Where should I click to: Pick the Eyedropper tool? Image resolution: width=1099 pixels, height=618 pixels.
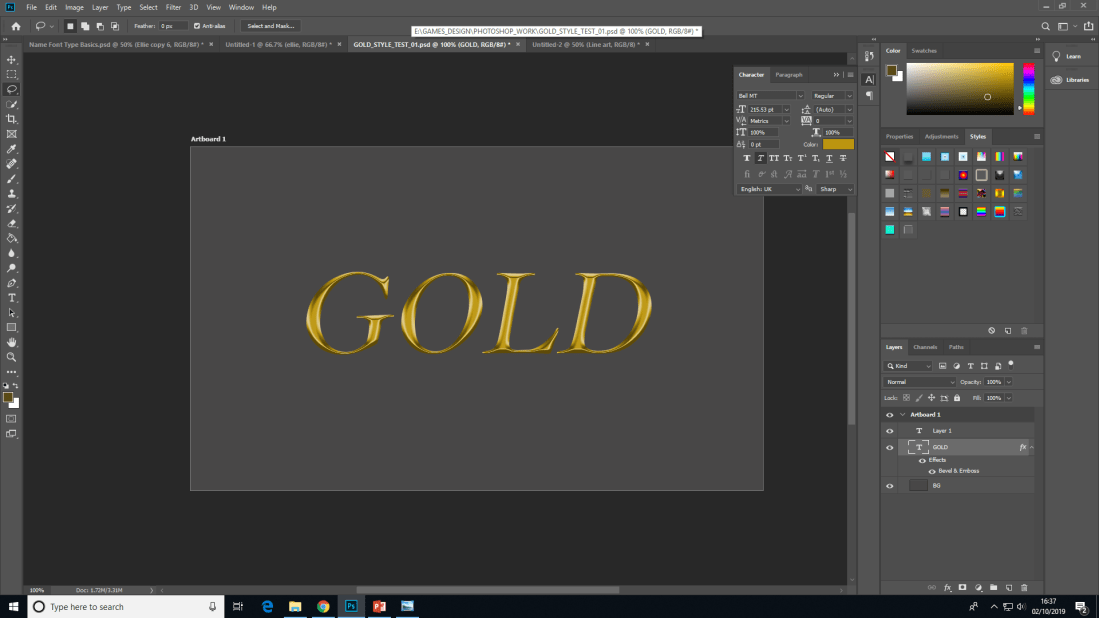tap(12, 148)
